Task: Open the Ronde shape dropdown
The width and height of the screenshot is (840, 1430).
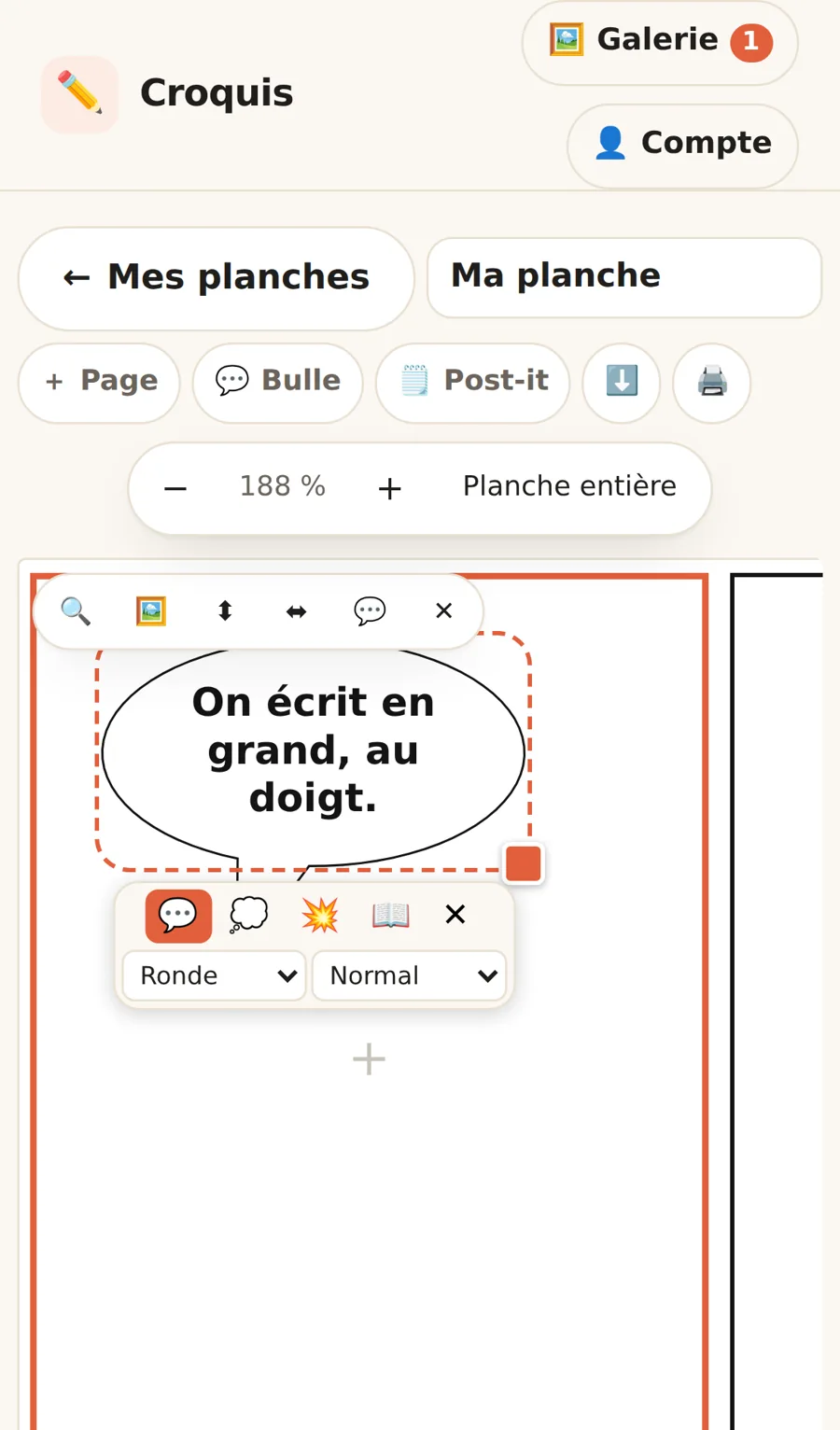Action: pyautogui.click(x=215, y=976)
